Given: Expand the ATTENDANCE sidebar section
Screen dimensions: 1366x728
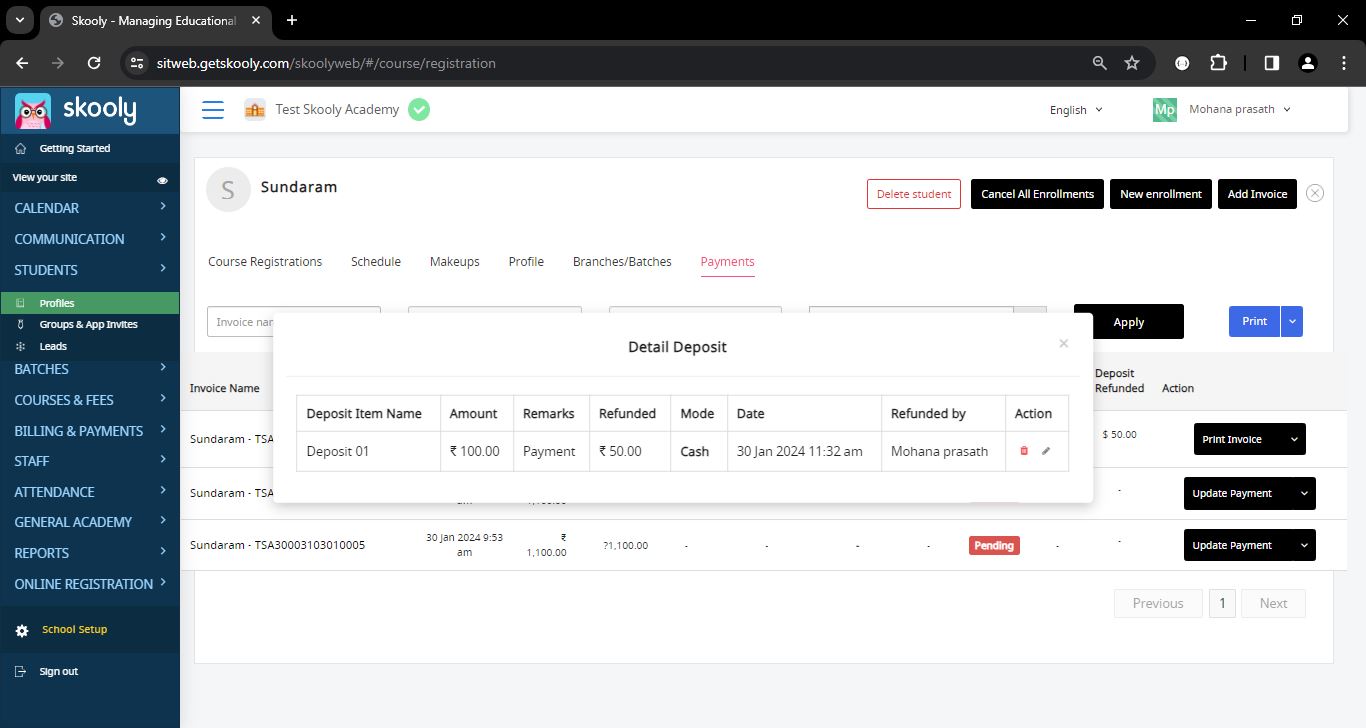Looking at the screenshot, I should [90, 492].
